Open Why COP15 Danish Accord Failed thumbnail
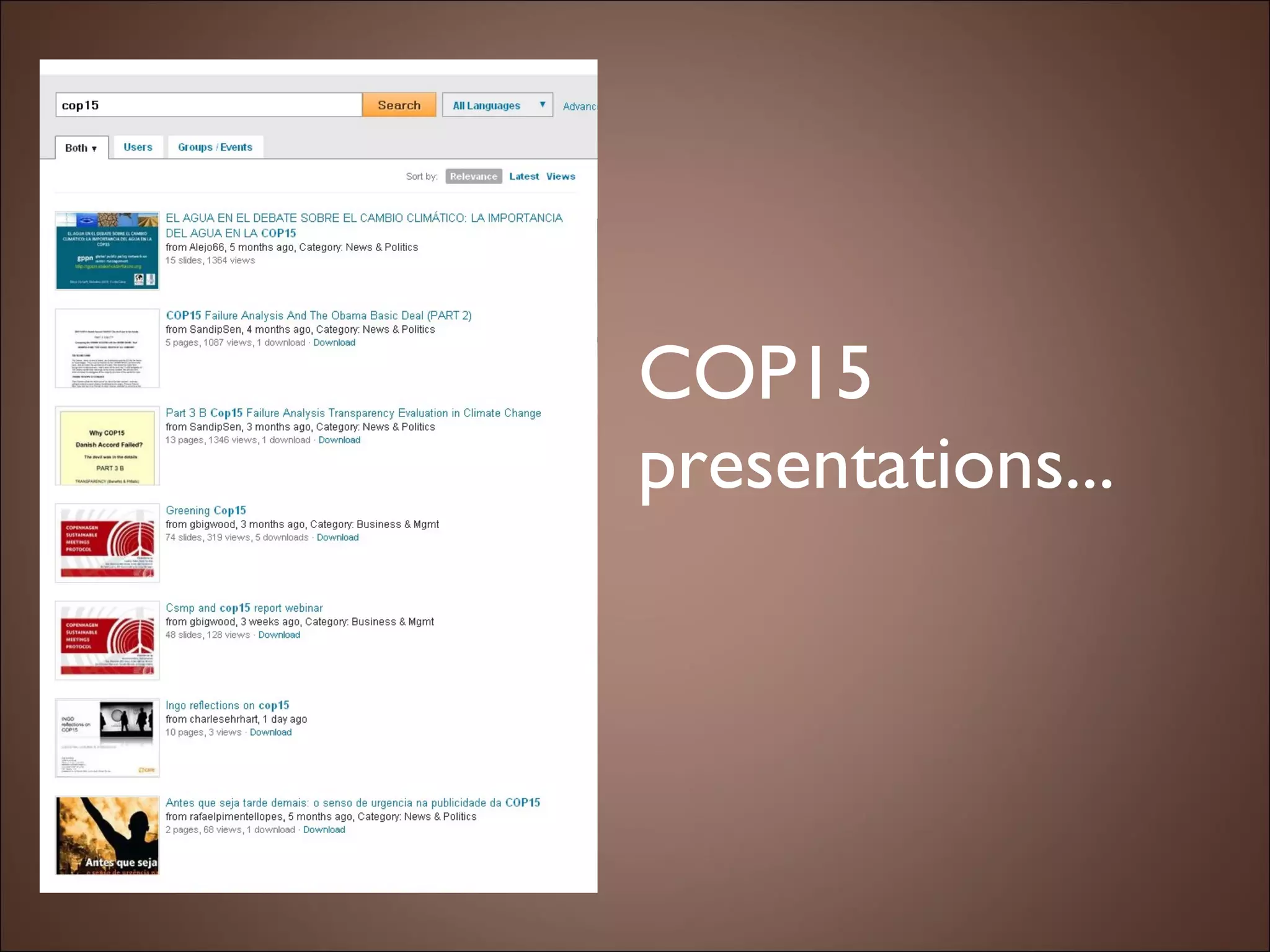Viewport: 1270px width, 952px height. pos(107,446)
